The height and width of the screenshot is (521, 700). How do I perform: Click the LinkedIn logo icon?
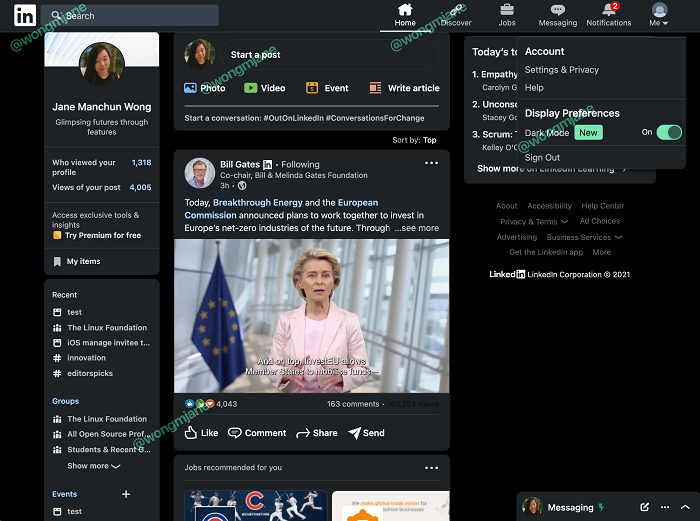(x=25, y=15)
